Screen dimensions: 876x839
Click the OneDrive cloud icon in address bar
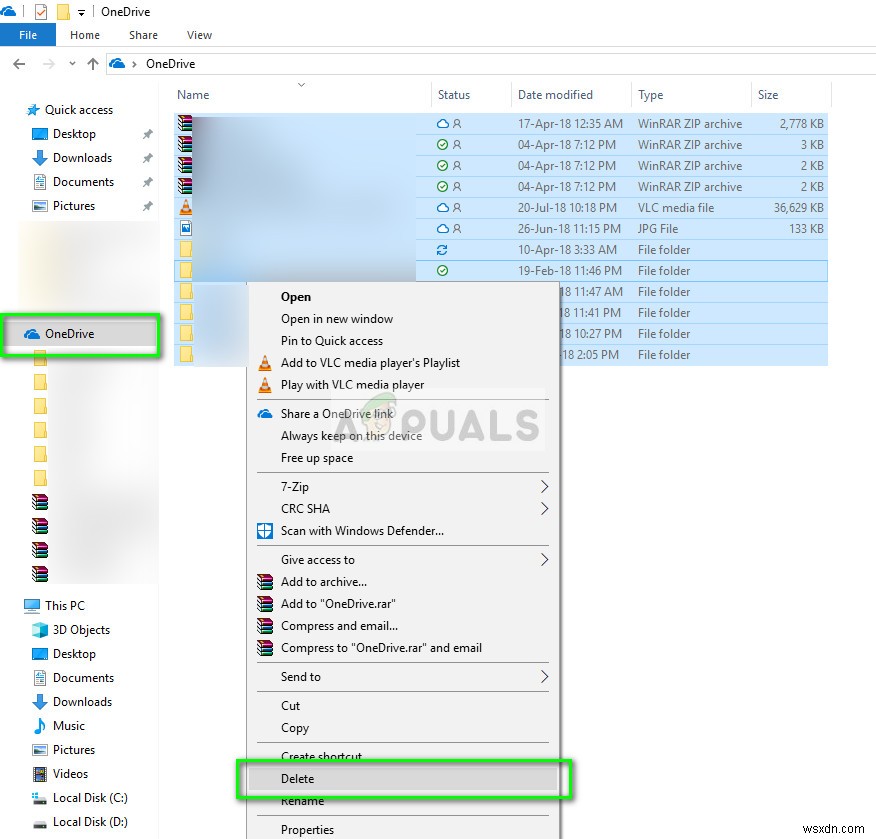point(117,63)
